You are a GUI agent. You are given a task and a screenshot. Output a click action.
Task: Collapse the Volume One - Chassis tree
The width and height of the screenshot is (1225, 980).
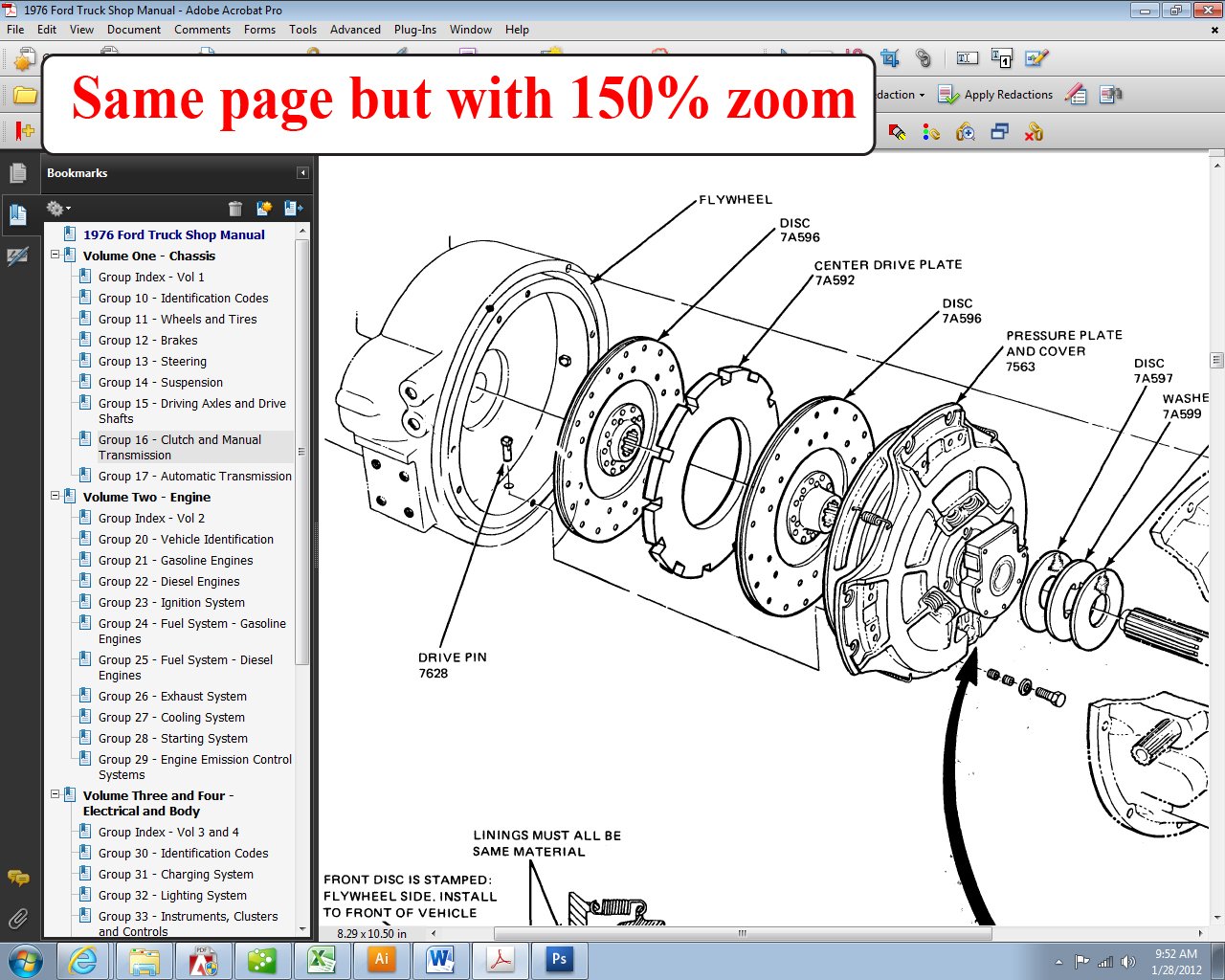coord(56,256)
